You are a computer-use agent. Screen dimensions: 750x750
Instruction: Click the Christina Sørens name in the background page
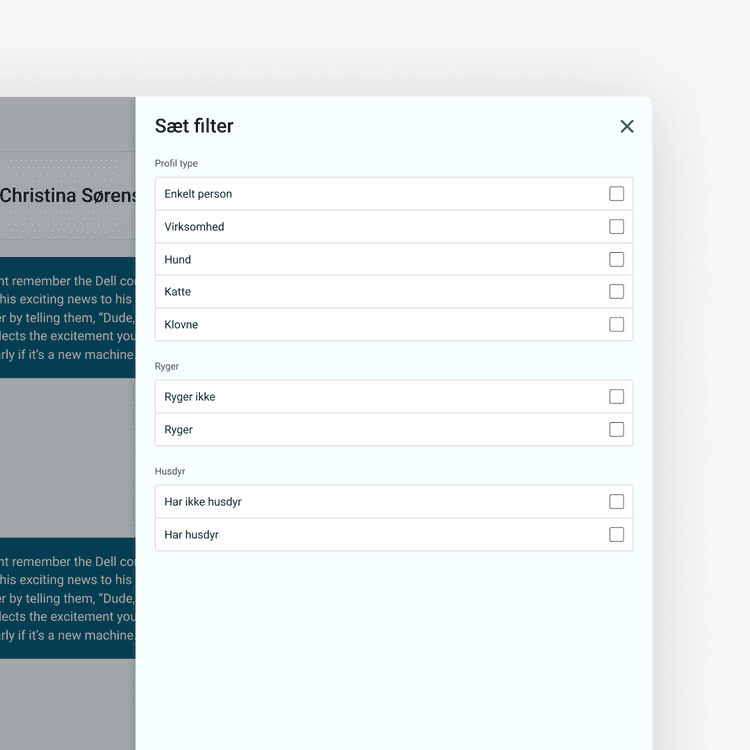68,196
